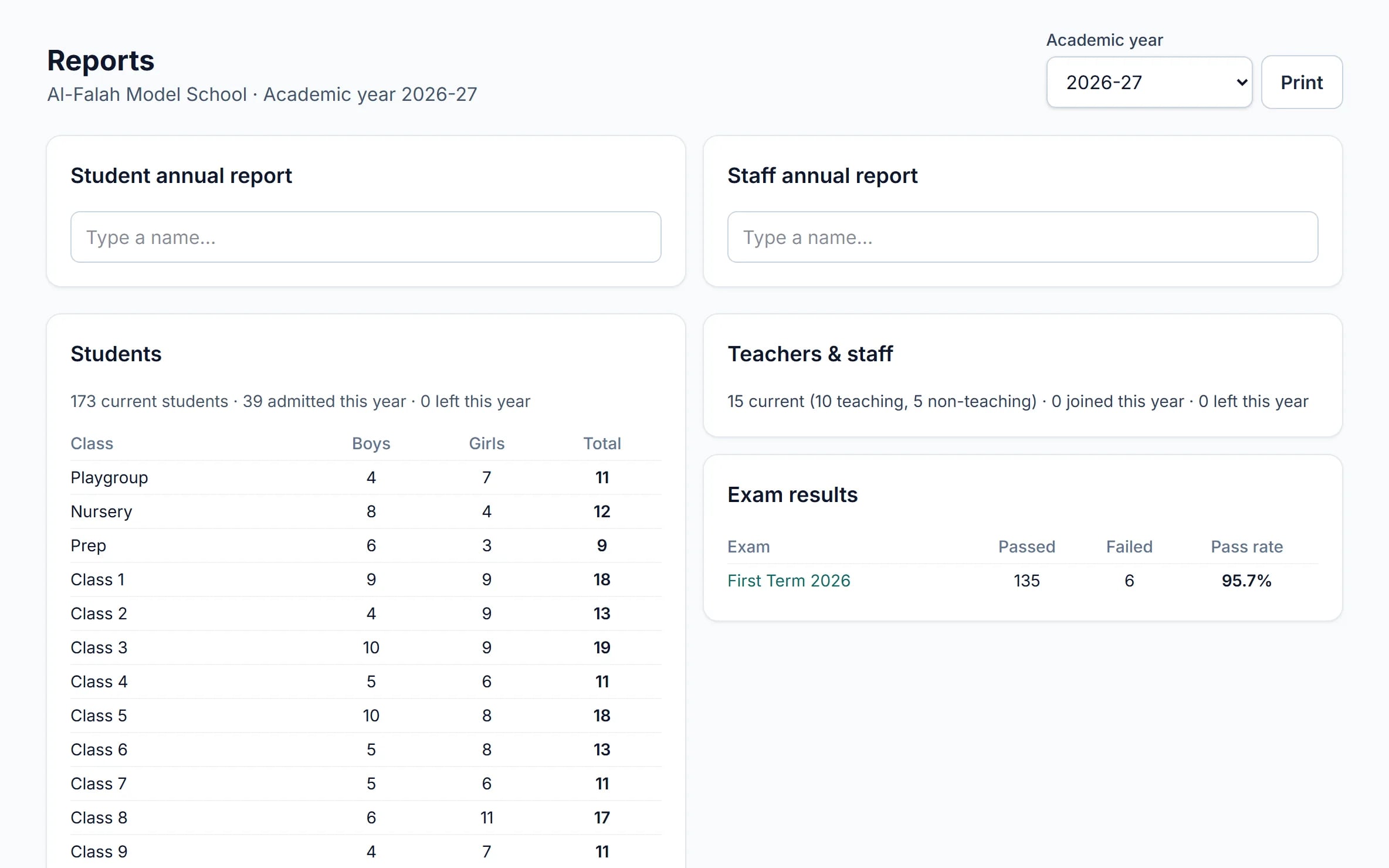Select the Class 7 row label
The image size is (1389, 868).
[x=99, y=784]
